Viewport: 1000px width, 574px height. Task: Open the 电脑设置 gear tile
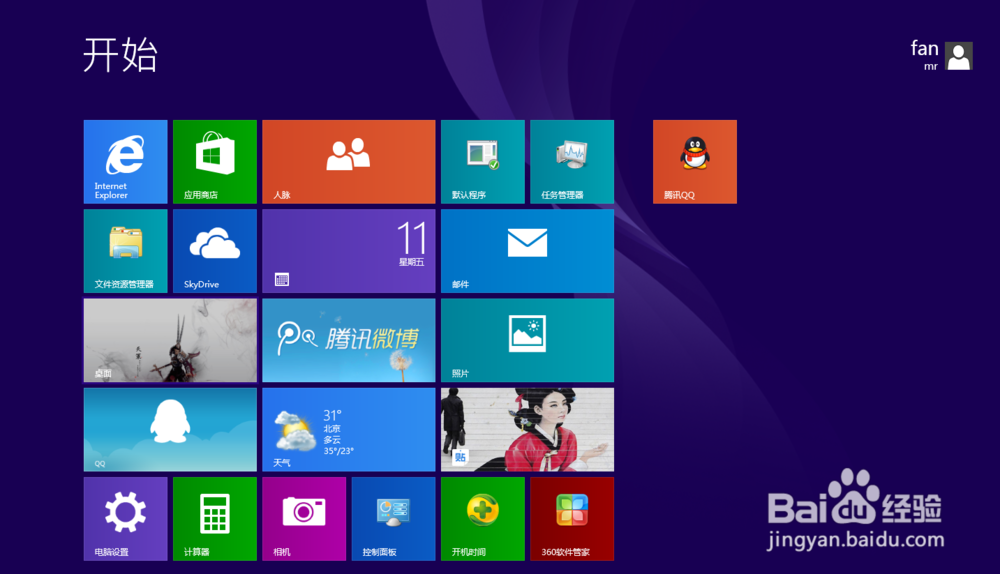(x=126, y=519)
